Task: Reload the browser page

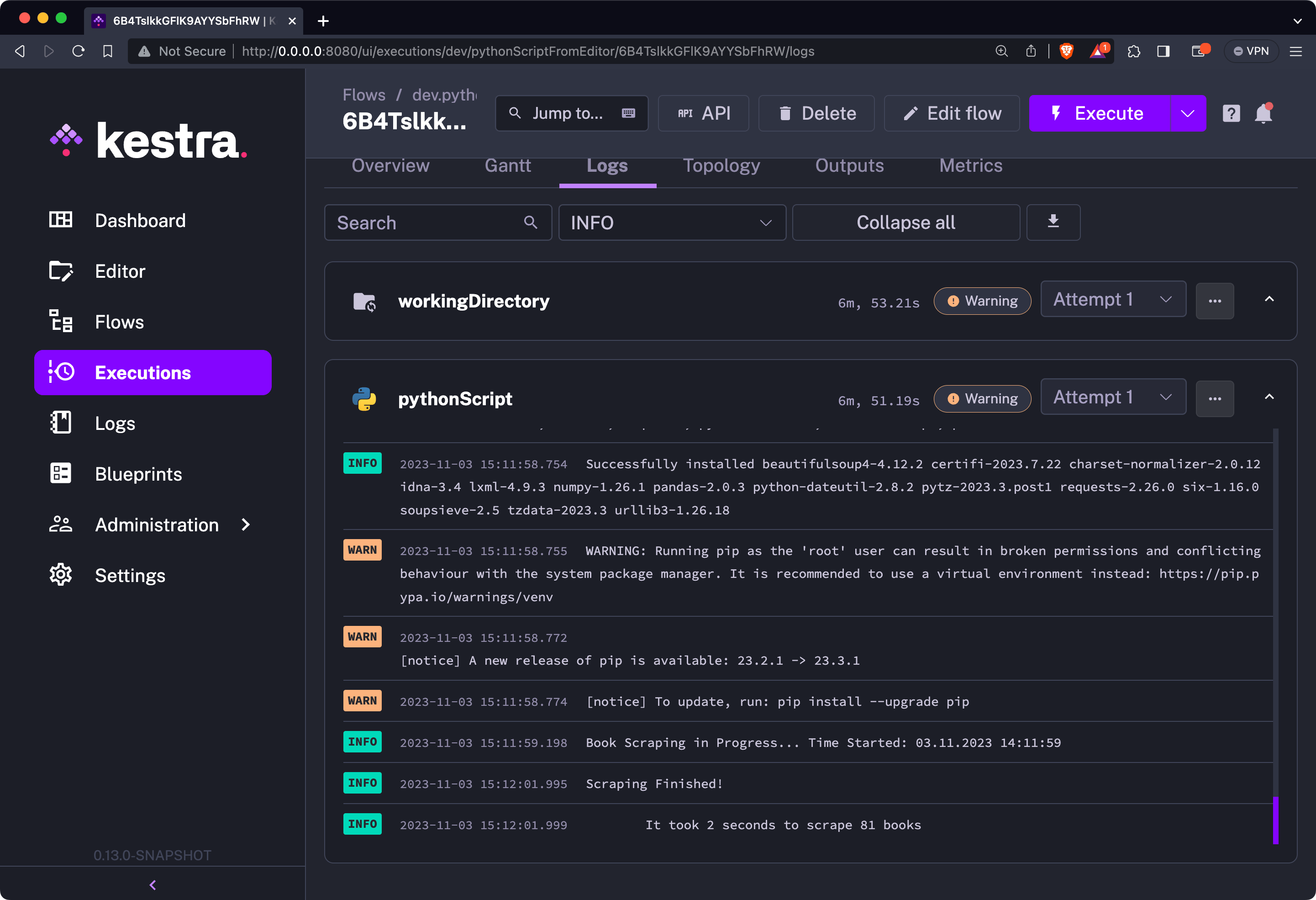Action: (x=78, y=51)
